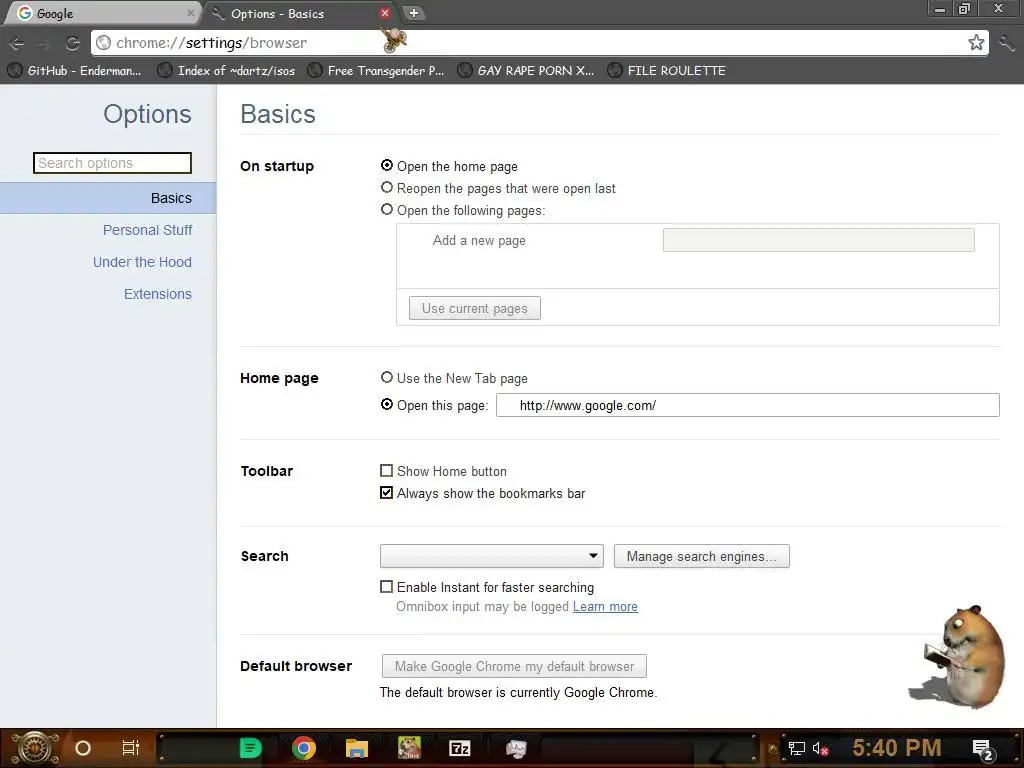Click Manage search engines button
1024x768 pixels.
click(x=701, y=556)
